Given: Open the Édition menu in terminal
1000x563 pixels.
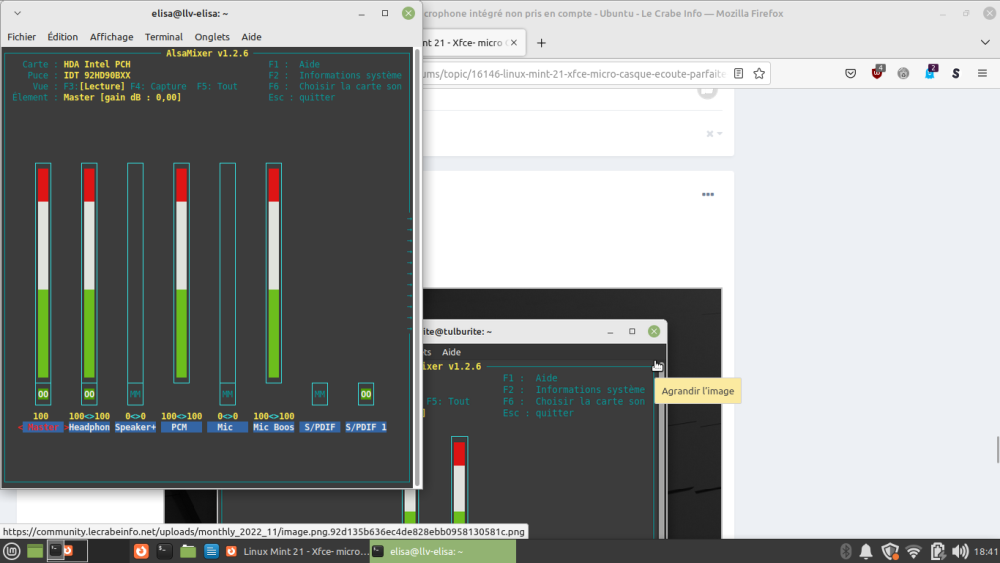Looking at the screenshot, I should point(62,37).
